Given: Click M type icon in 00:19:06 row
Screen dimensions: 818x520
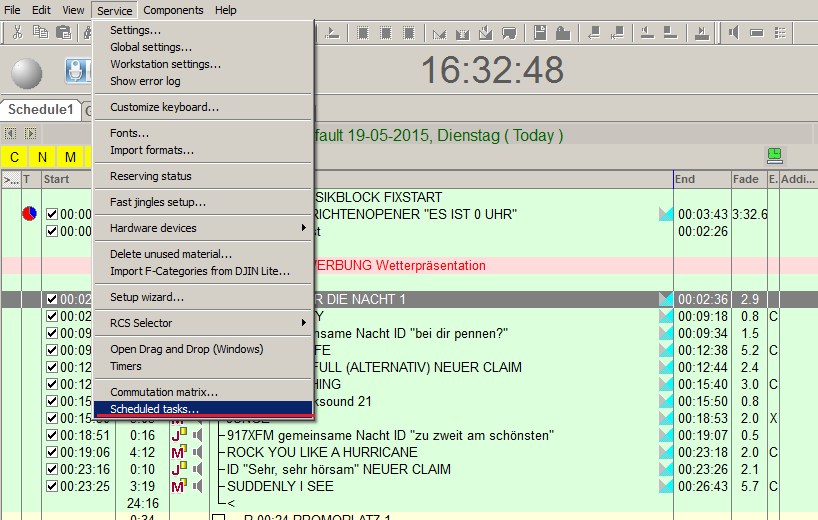Looking at the screenshot, I should pyautogui.click(x=179, y=452).
